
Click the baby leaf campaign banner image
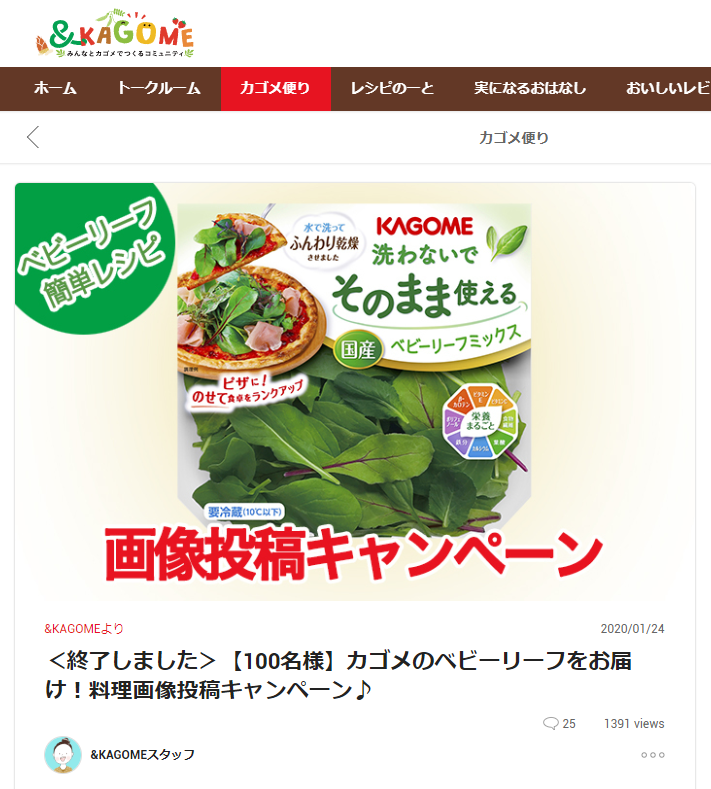[355, 392]
